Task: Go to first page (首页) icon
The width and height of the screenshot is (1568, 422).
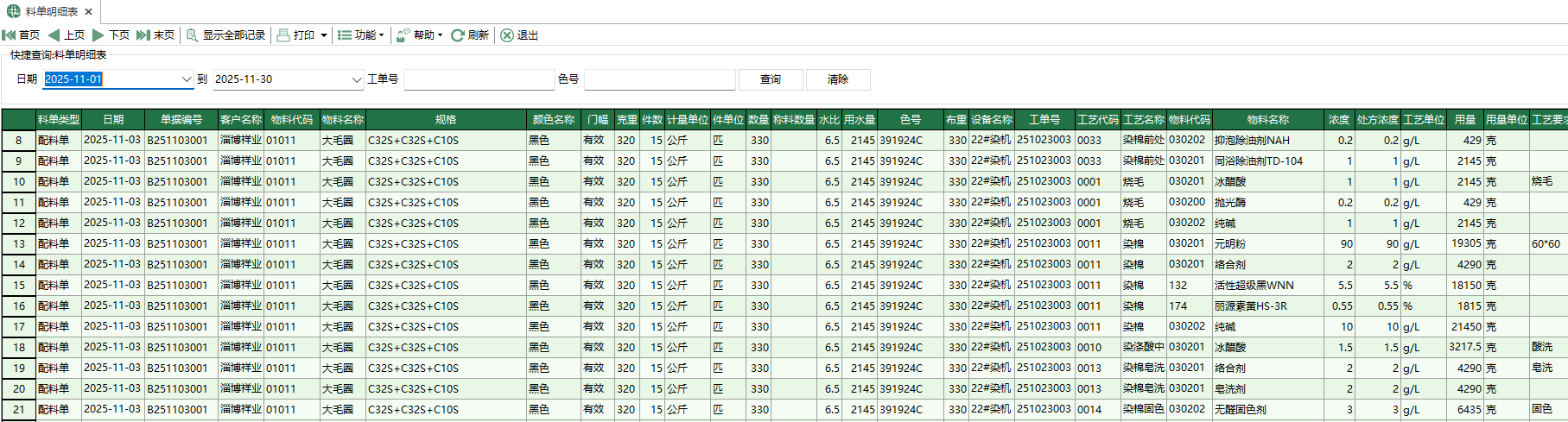Action: [x=9, y=35]
